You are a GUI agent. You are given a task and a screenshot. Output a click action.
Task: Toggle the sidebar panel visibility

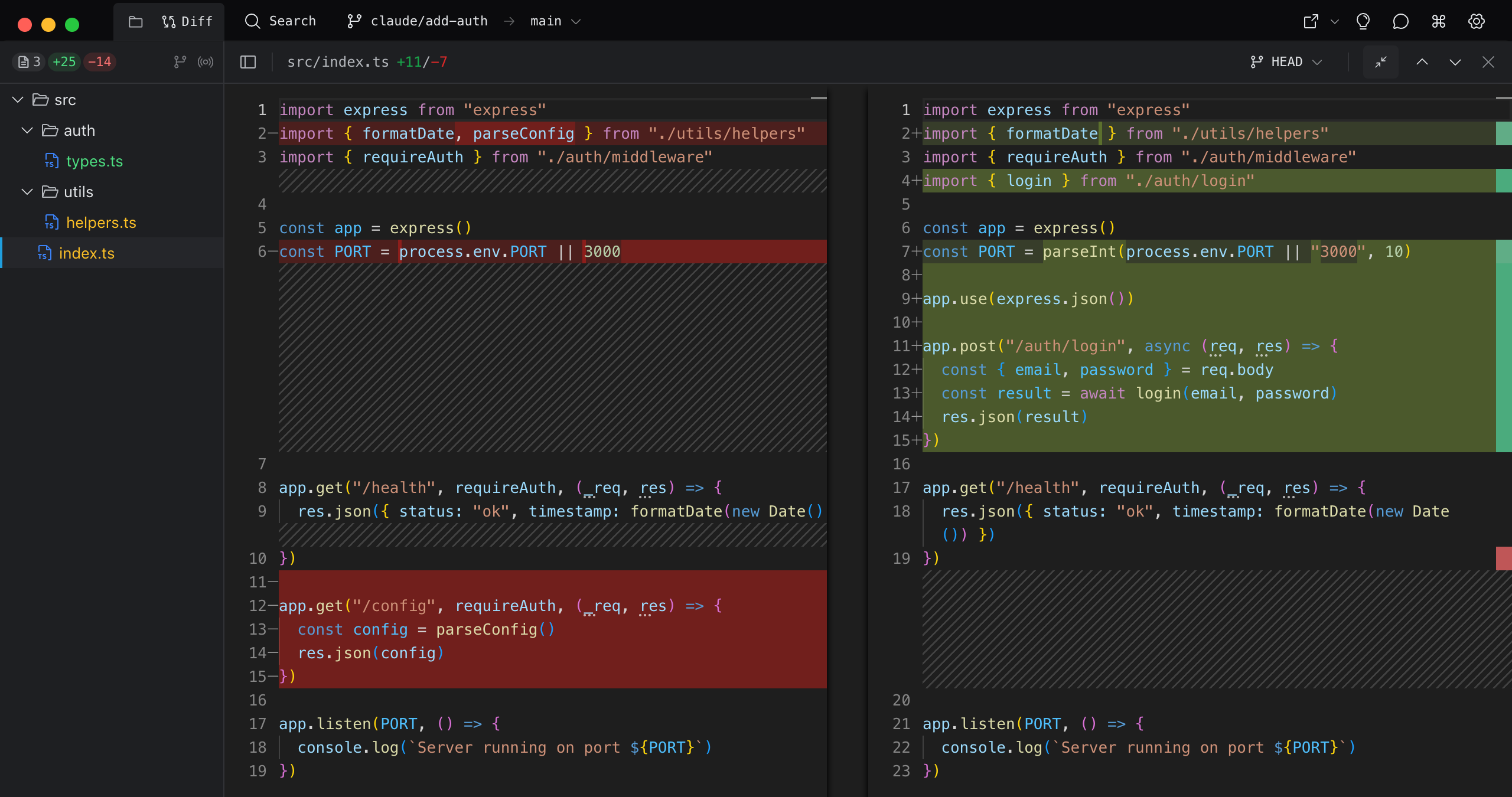(248, 62)
